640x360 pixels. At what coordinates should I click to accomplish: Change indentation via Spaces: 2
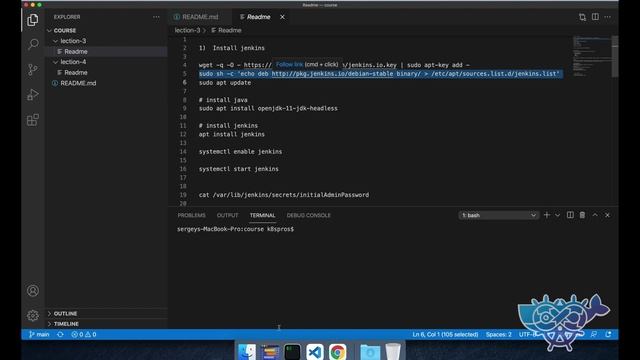tap(498, 334)
